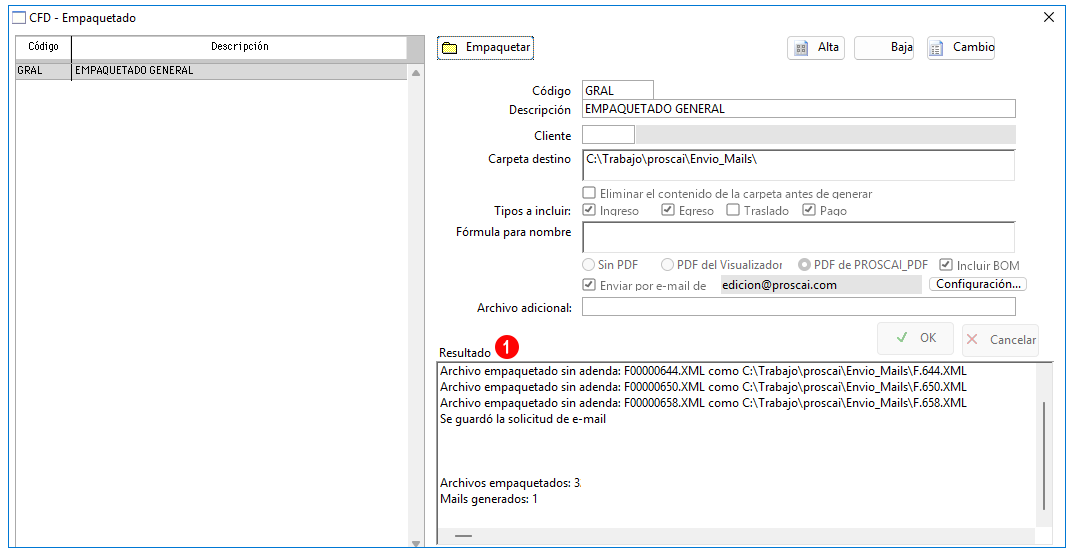Select the Sin PDF radio option
The image size is (1075, 552).
coord(588,264)
